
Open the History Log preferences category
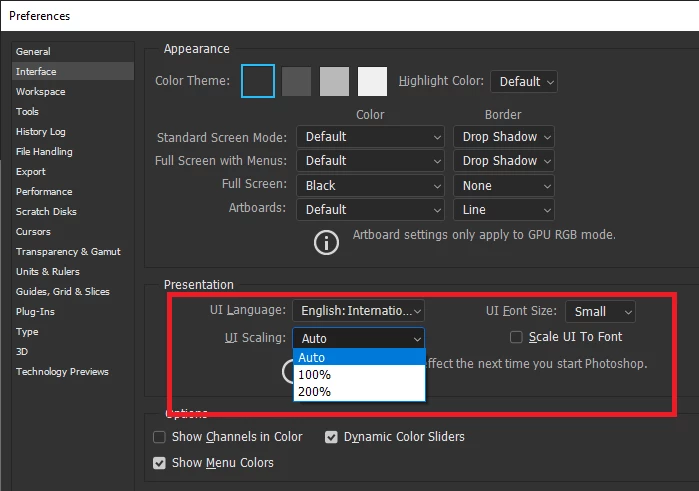73,132
